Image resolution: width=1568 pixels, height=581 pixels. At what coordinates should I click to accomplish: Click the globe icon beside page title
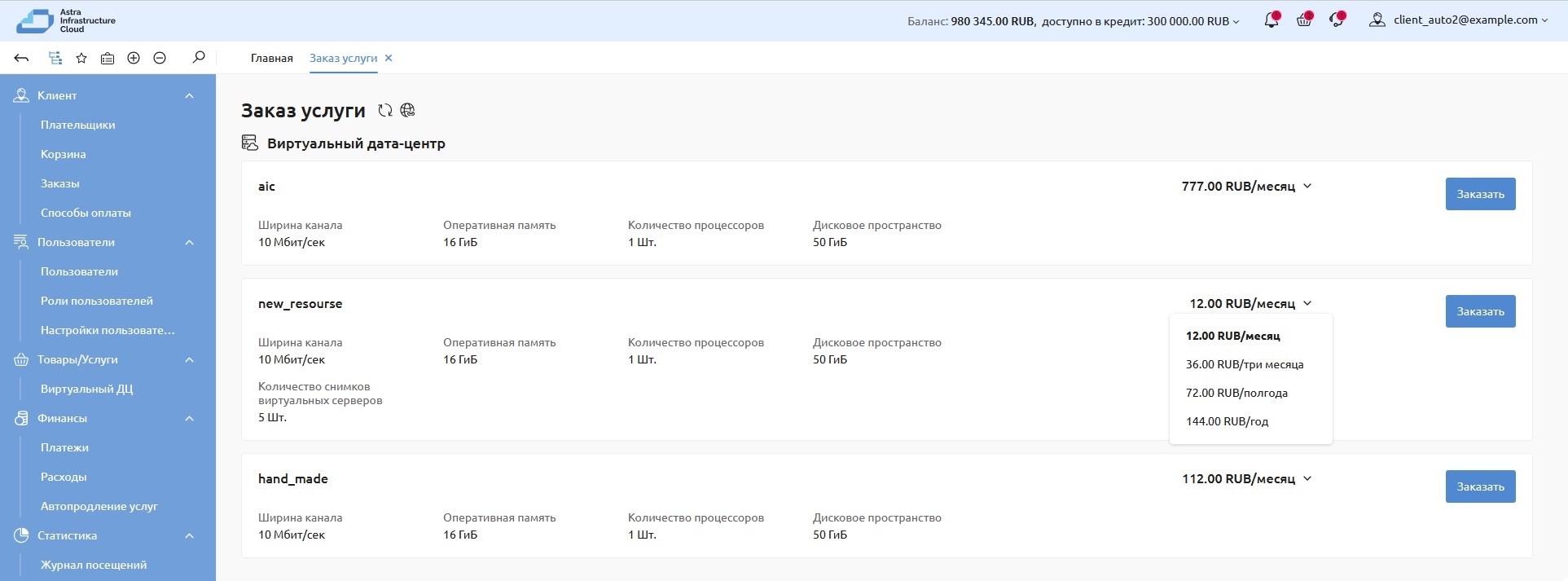point(408,111)
